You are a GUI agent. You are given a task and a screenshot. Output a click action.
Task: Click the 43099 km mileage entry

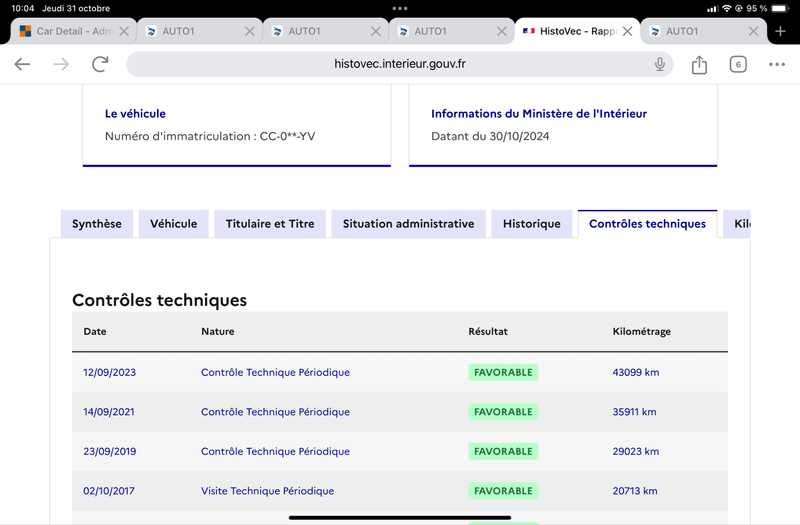(x=636, y=372)
